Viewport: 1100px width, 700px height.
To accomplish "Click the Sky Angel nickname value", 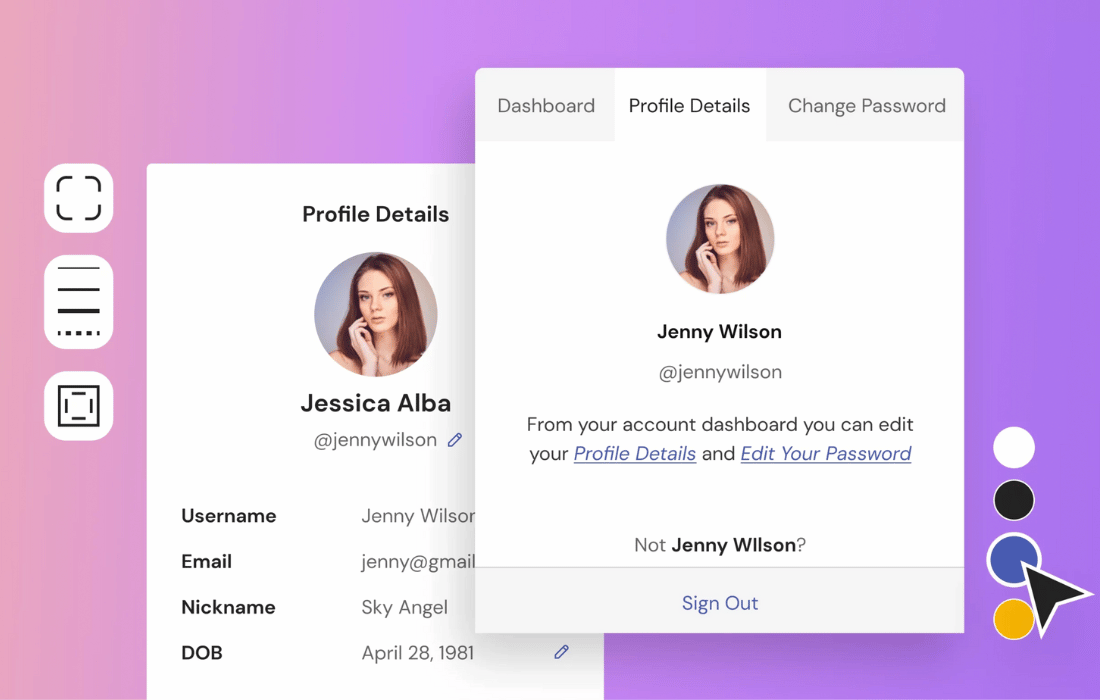I will 404,607.
